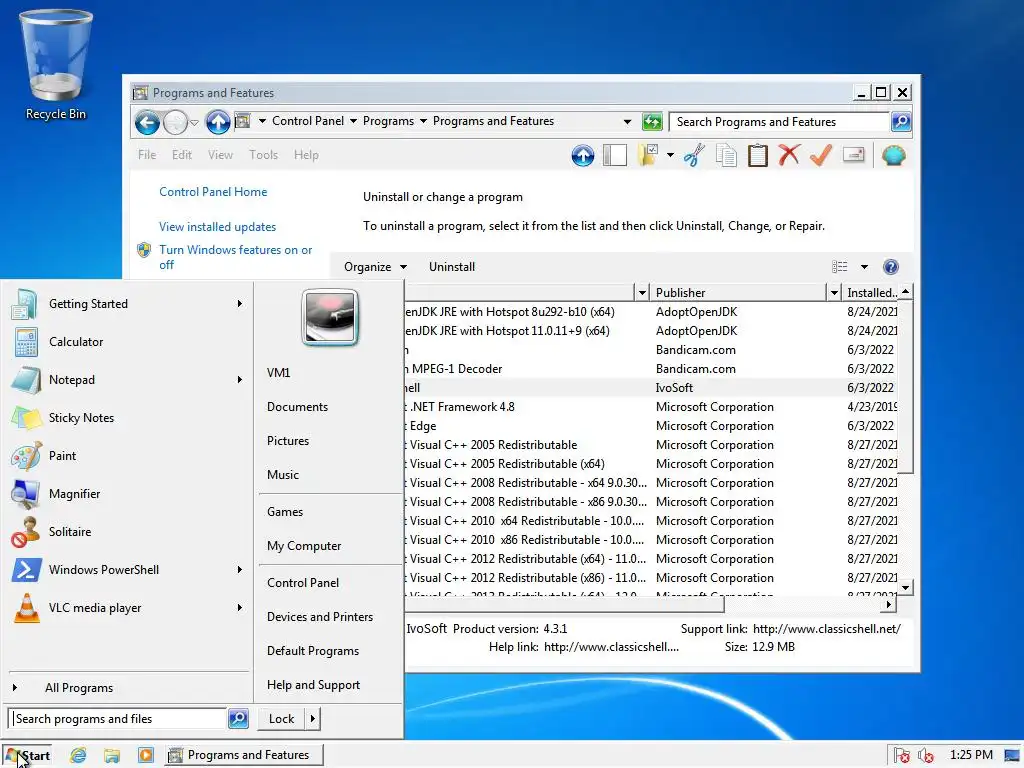Expand the VLC media player submenu arrow
The height and width of the screenshot is (768, 1024).
pos(240,607)
